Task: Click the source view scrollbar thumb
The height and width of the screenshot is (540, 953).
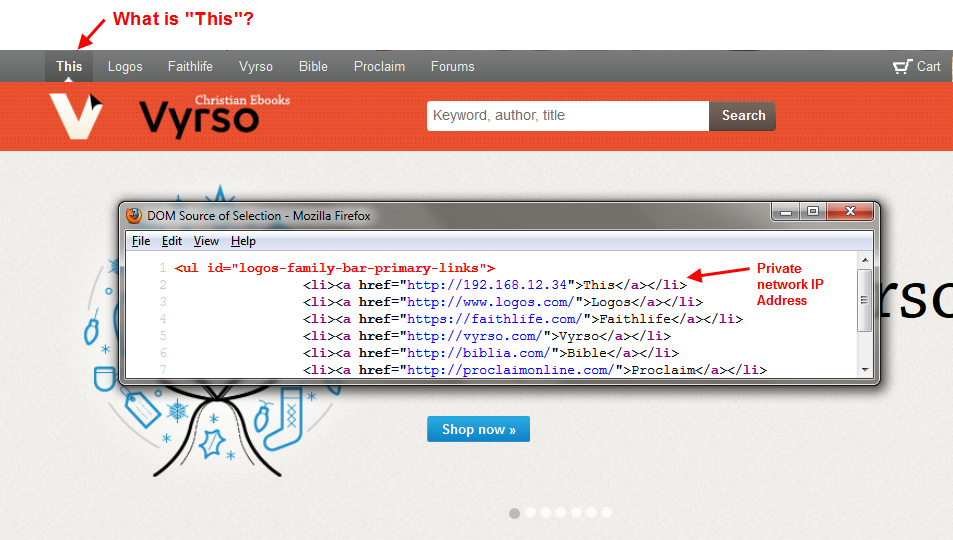Action: pos(865,300)
